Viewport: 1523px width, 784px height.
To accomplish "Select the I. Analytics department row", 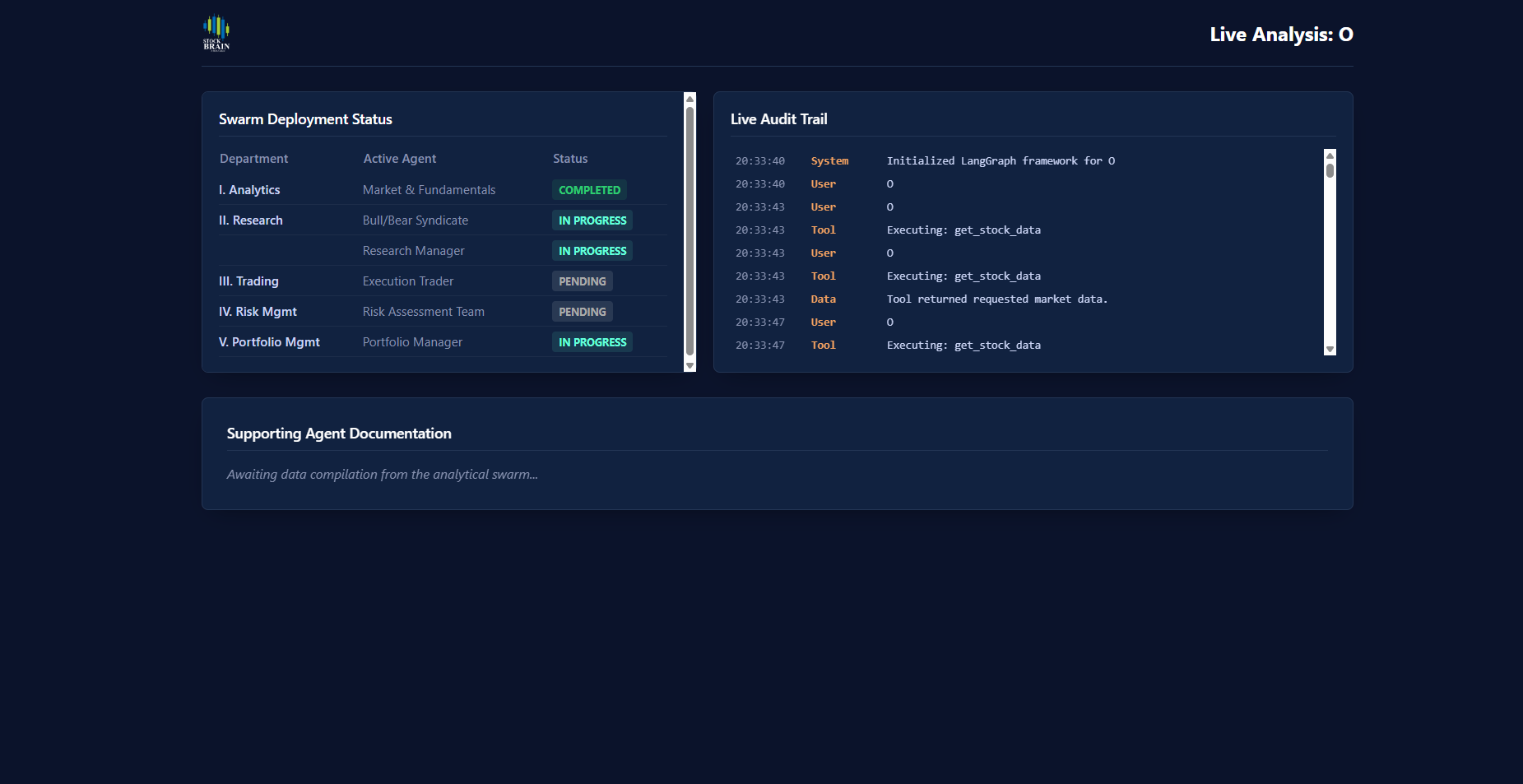I will (443, 190).
